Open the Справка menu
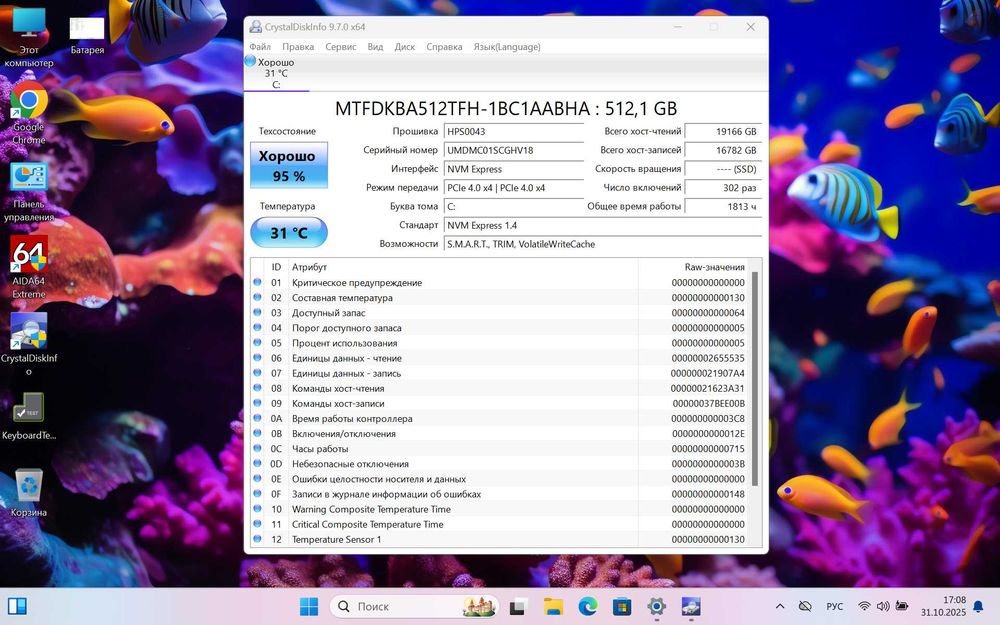The width and height of the screenshot is (1000, 625). (x=444, y=47)
